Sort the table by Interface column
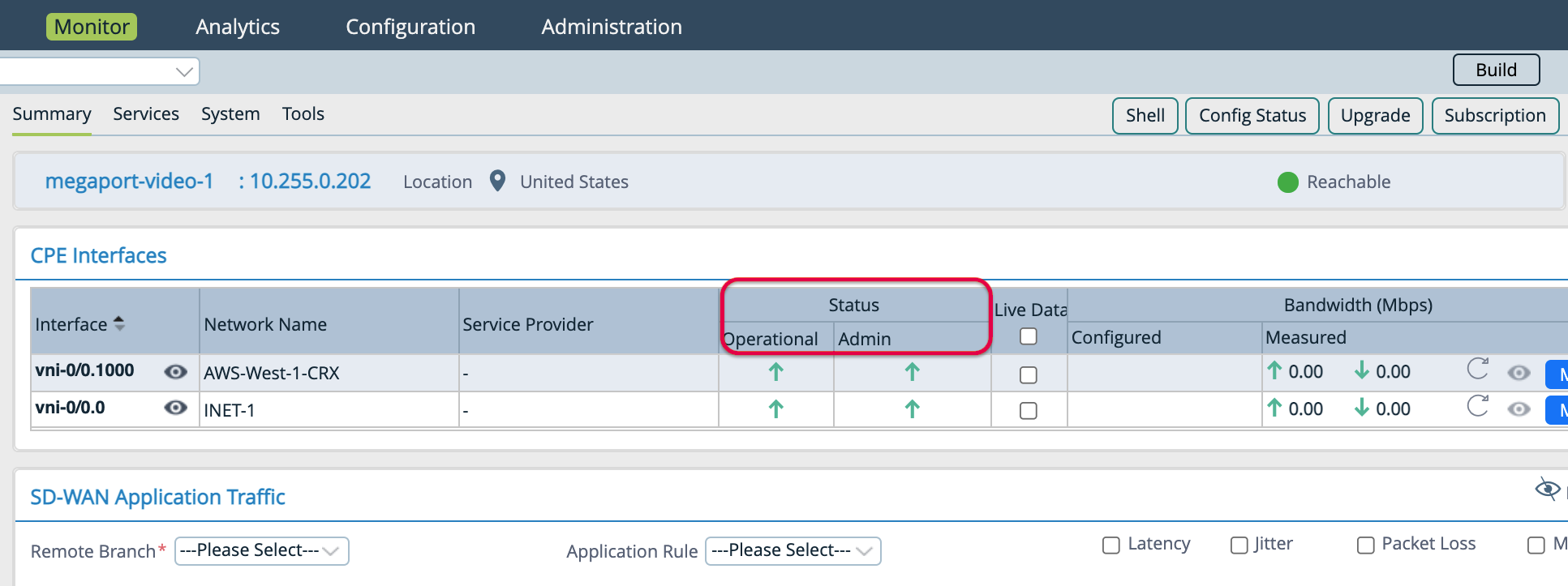 119,323
